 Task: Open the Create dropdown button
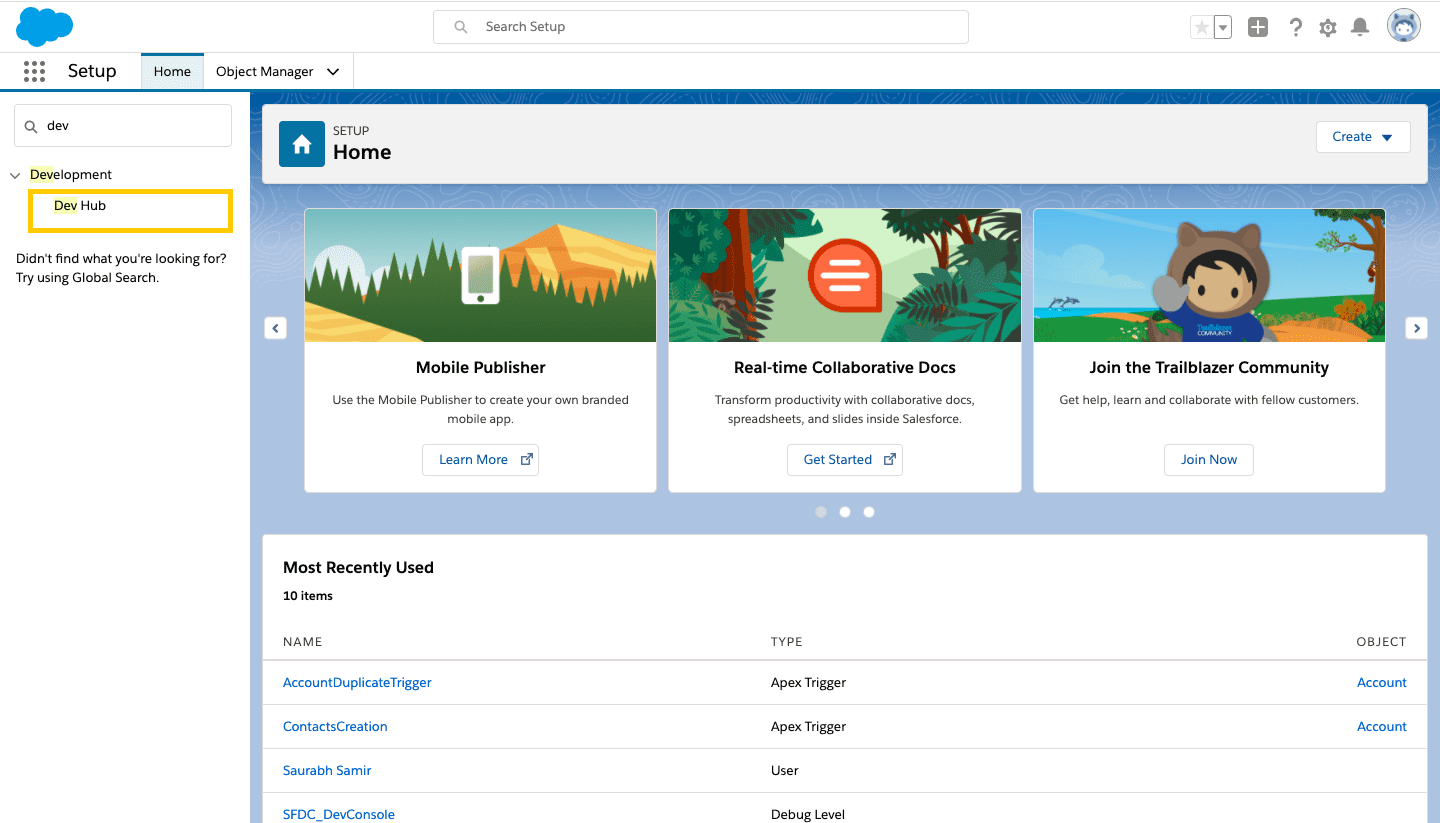coord(1363,137)
